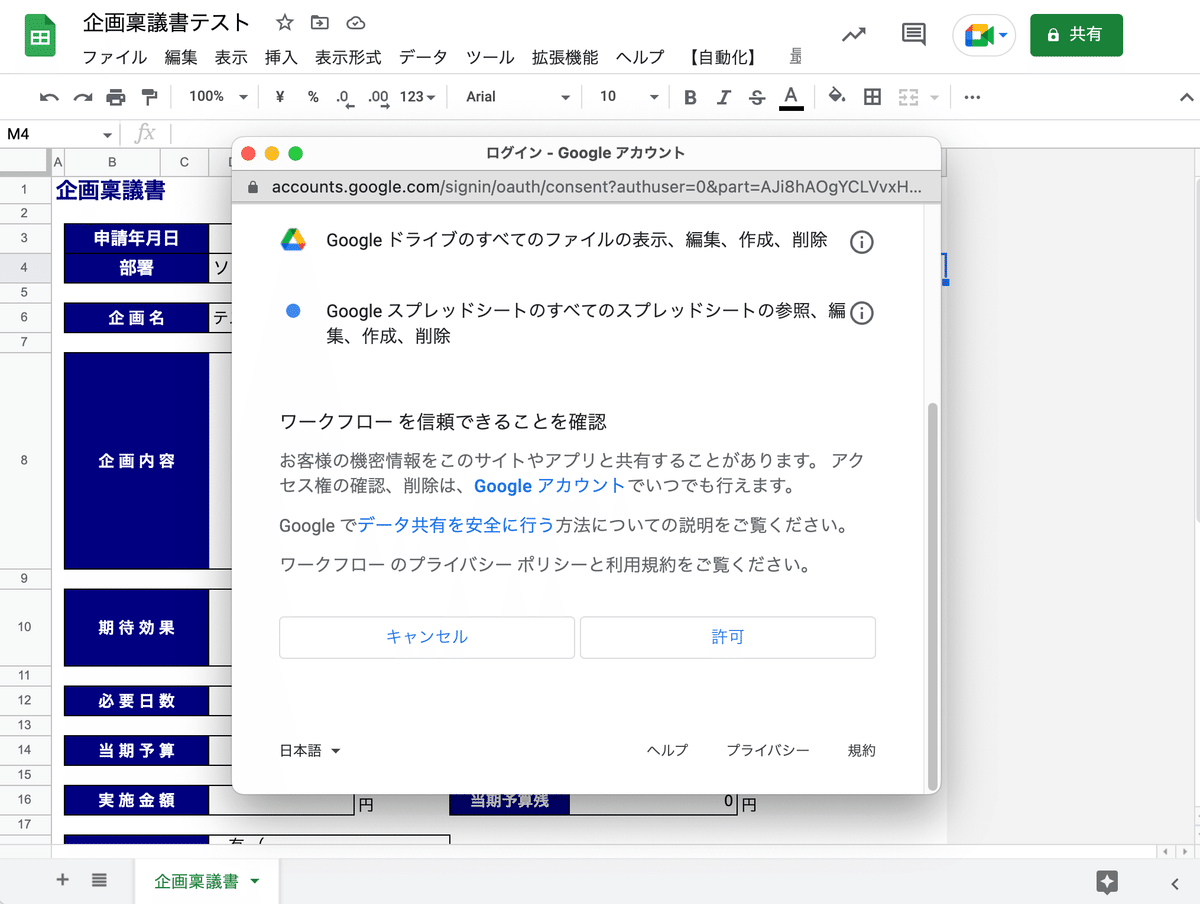The image size is (1200, 904).
Task: Increase decimal places button
Action: [x=378, y=97]
